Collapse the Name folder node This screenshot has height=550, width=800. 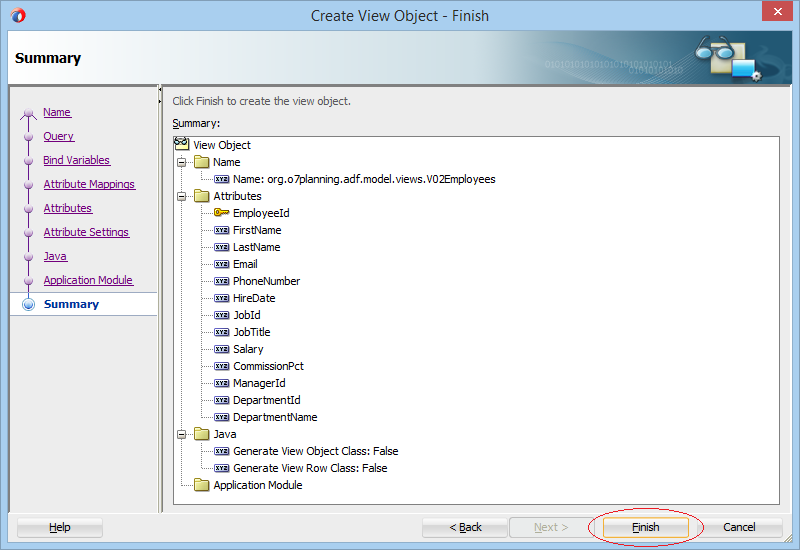181,163
